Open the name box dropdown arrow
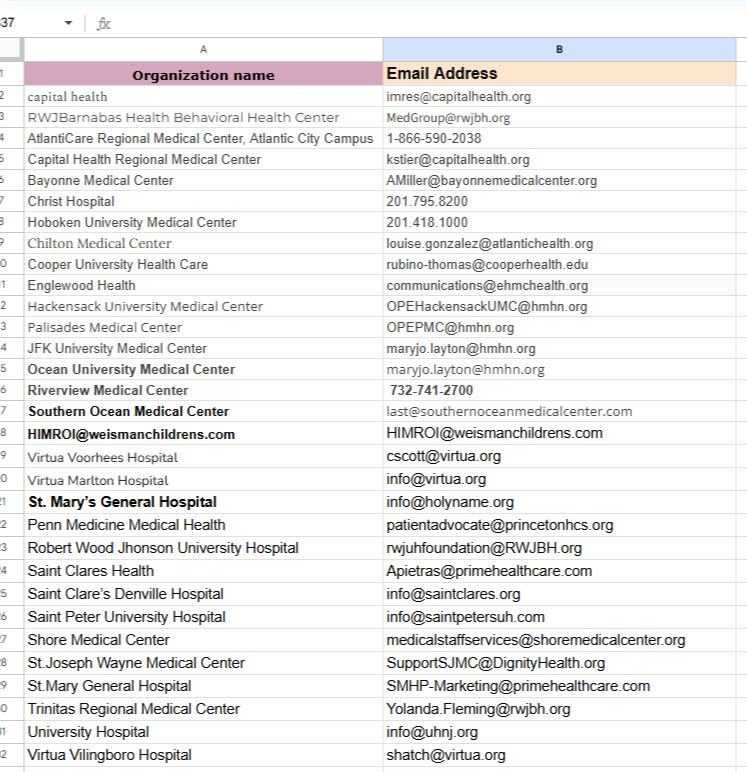This screenshot has width=747, height=772. (68, 23)
